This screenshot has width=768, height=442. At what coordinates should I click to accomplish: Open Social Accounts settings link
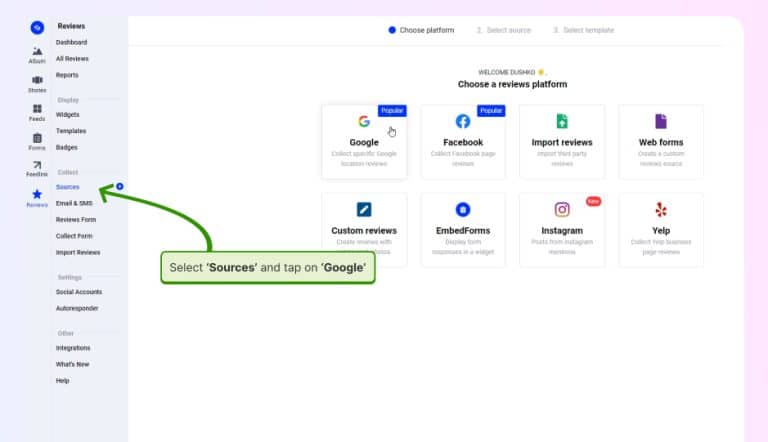point(79,292)
